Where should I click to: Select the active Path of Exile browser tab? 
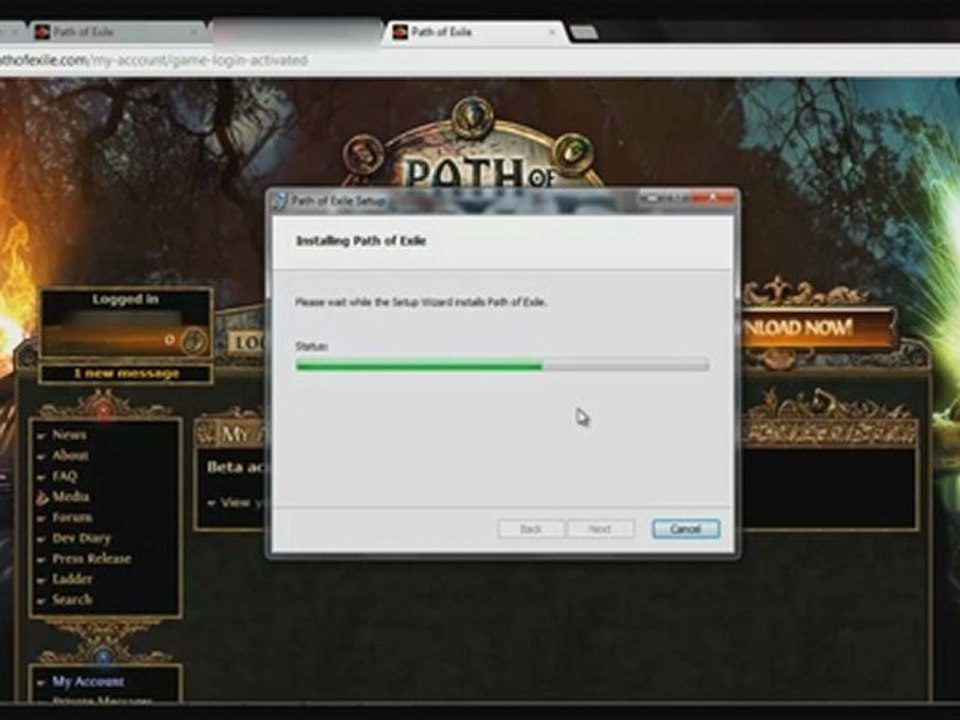coord(476,32)
